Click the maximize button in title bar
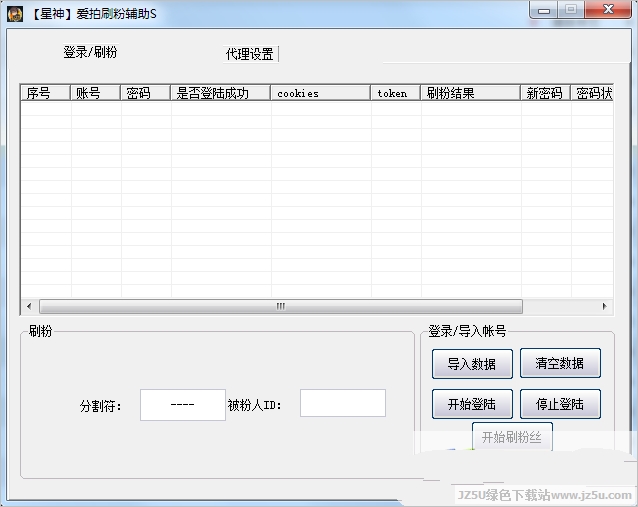Viewport: 638px width, 507px height. (571, 10)
